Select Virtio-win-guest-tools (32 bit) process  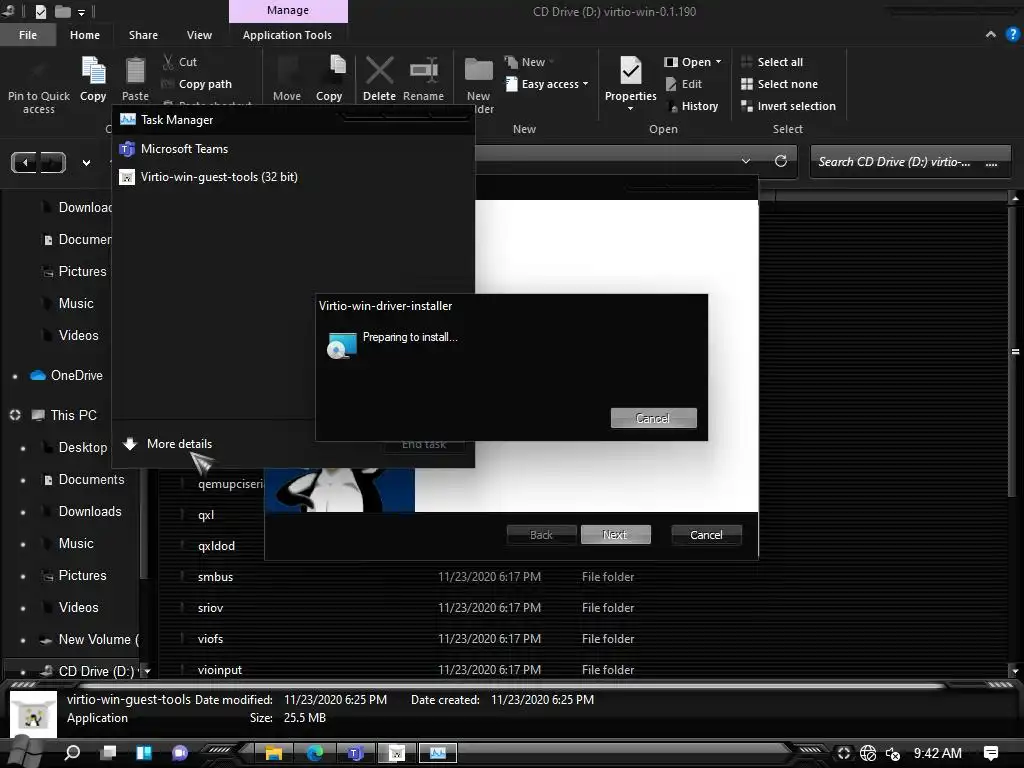294,177
